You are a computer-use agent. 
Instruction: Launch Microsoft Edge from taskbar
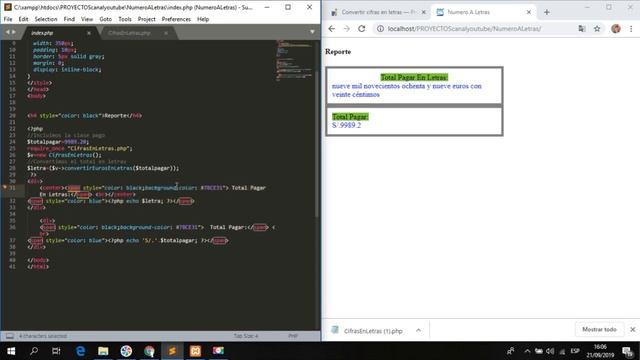coord(80,351)
